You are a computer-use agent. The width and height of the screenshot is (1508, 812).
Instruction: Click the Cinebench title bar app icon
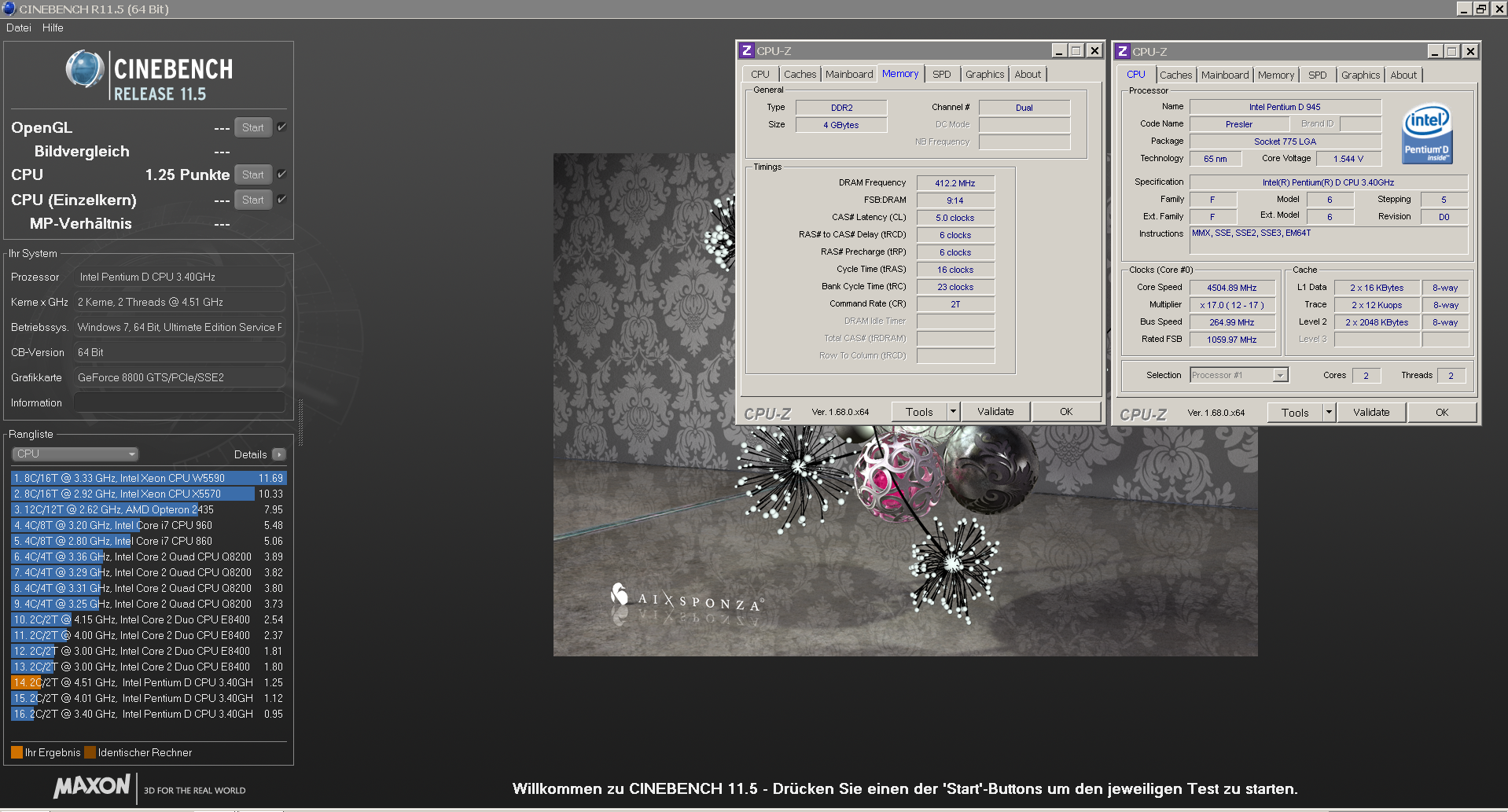[9, 9]
